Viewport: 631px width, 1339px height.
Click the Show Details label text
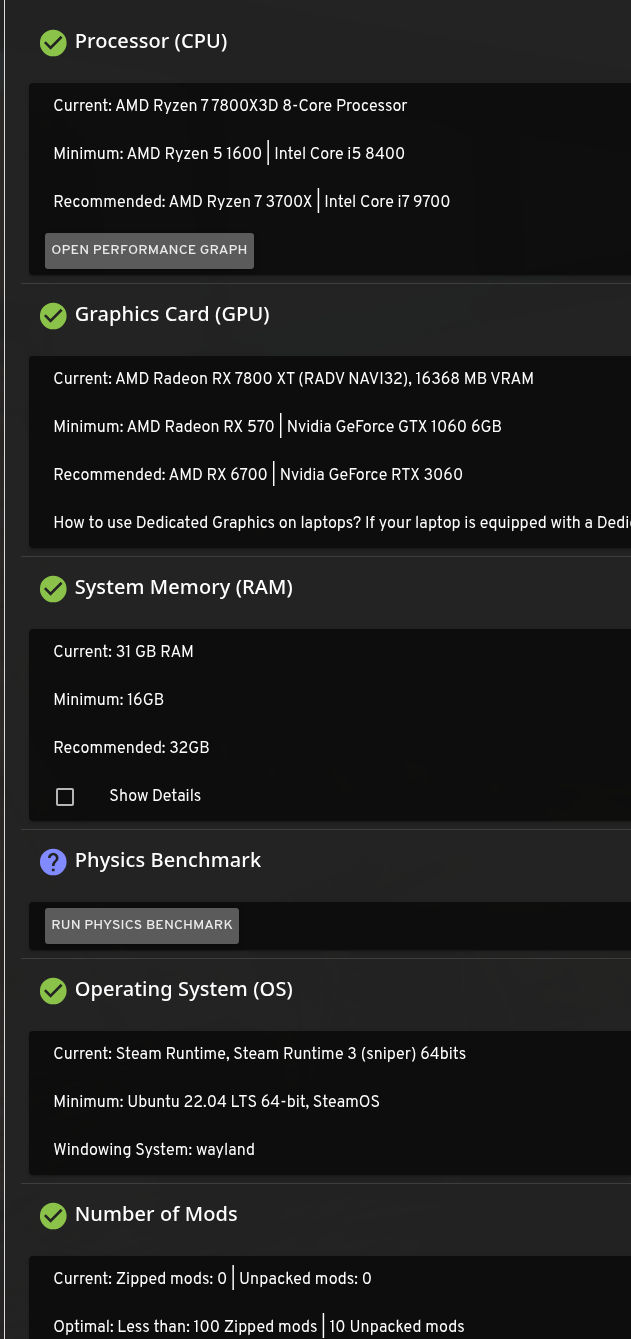(x=155, y=796)
